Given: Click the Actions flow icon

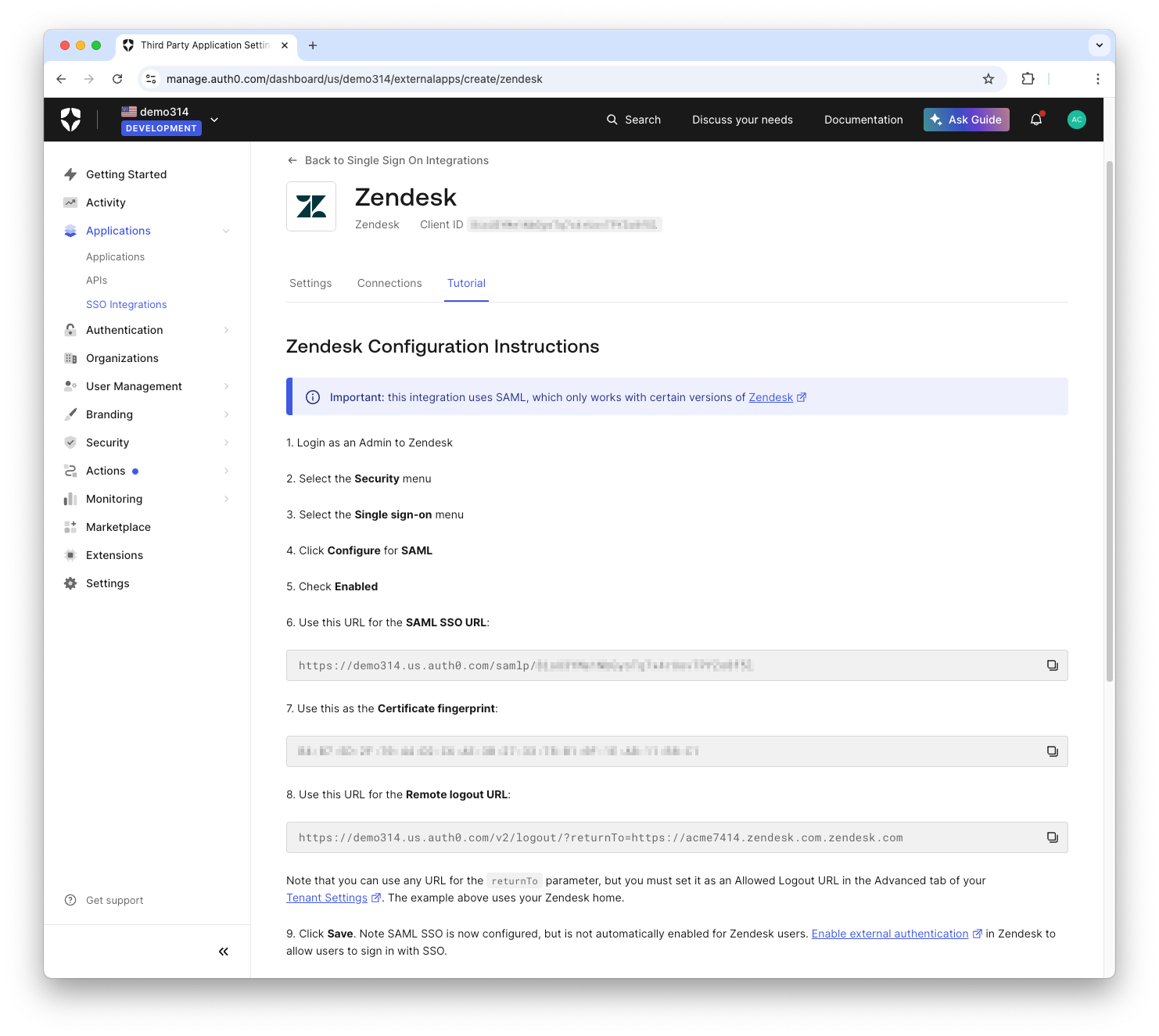Looking at the screenshot, I should [70, 471].
